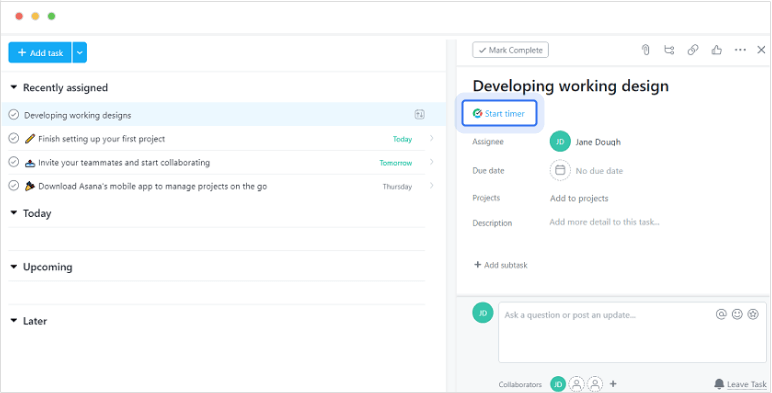Open details chevron for Download Asana's mobile app
Screen dimensions: 772x393
pyautogui.click(x=431, y=186)
